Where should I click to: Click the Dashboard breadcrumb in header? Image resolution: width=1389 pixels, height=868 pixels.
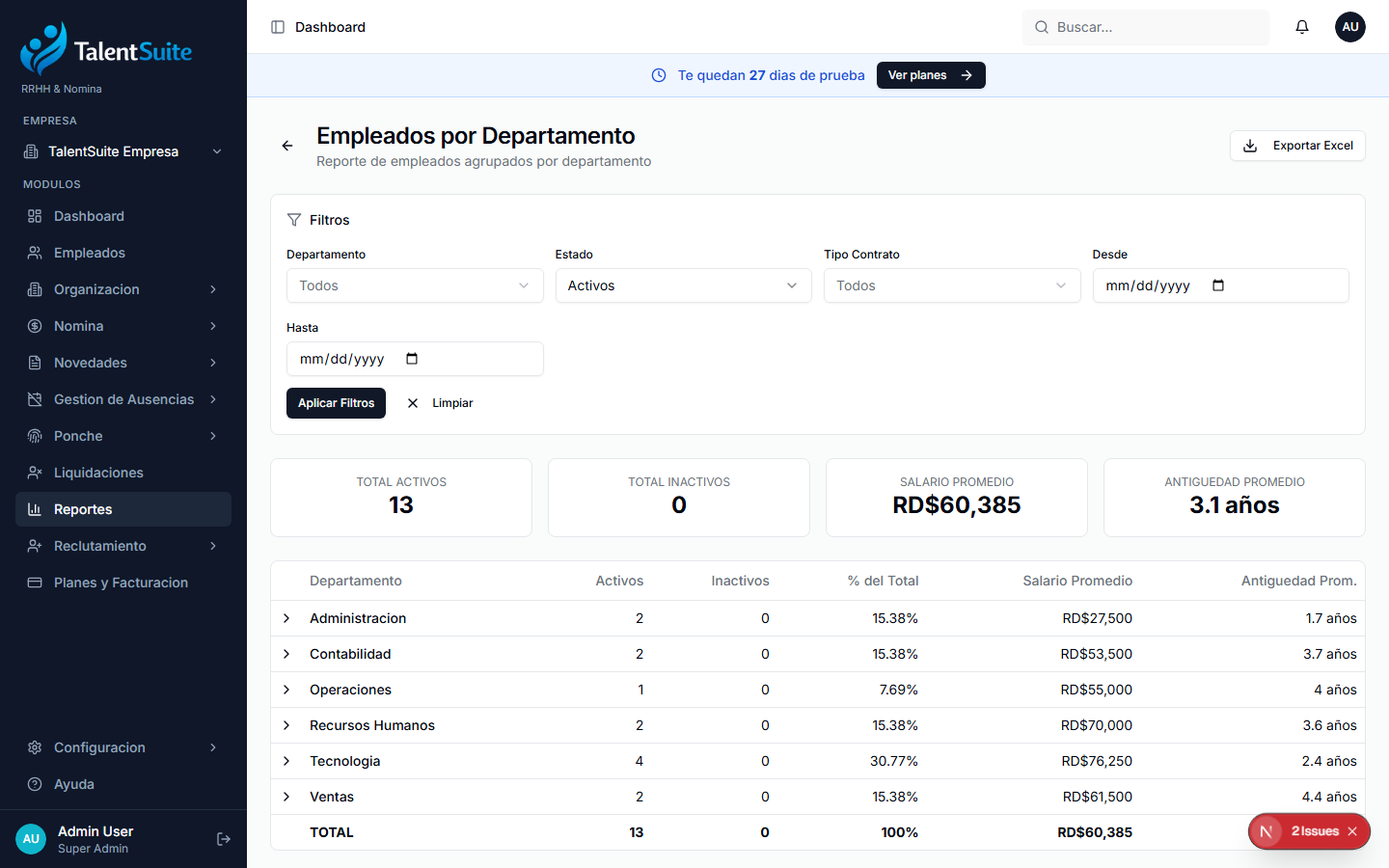pyautogui.click(x=330, y=27)
